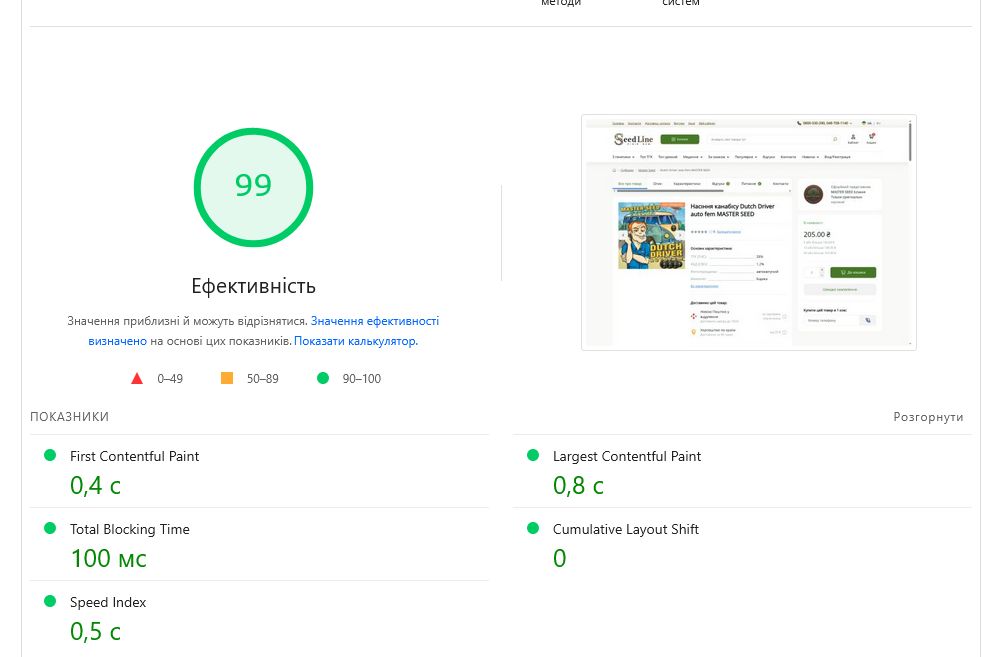Screen dimensions: 1007x657
Task: Click the "ПОКАЗНИКИ" section header
Action: click(x=69, y=417)
